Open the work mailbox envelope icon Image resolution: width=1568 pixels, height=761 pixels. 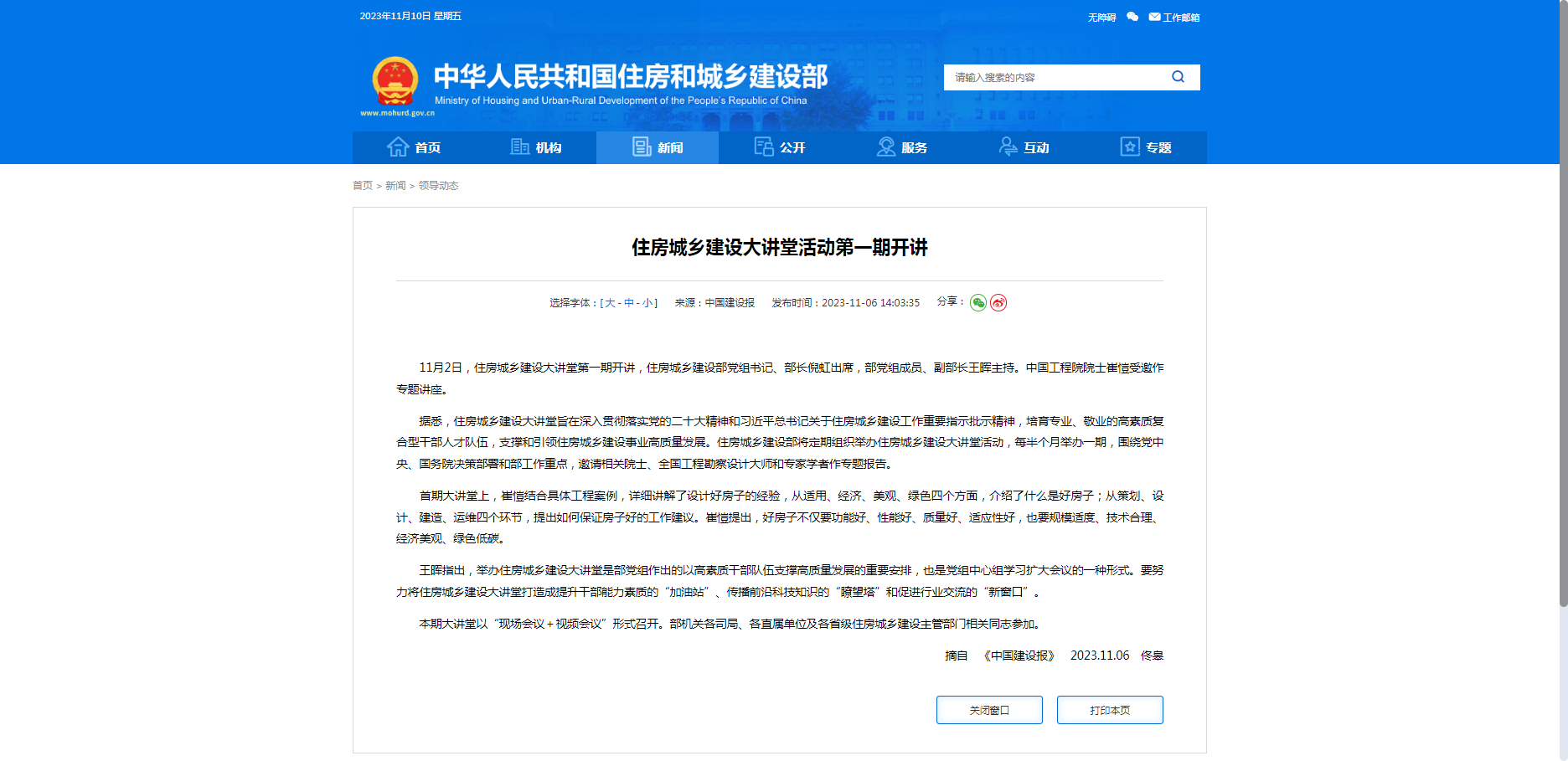click(1154, 17)
